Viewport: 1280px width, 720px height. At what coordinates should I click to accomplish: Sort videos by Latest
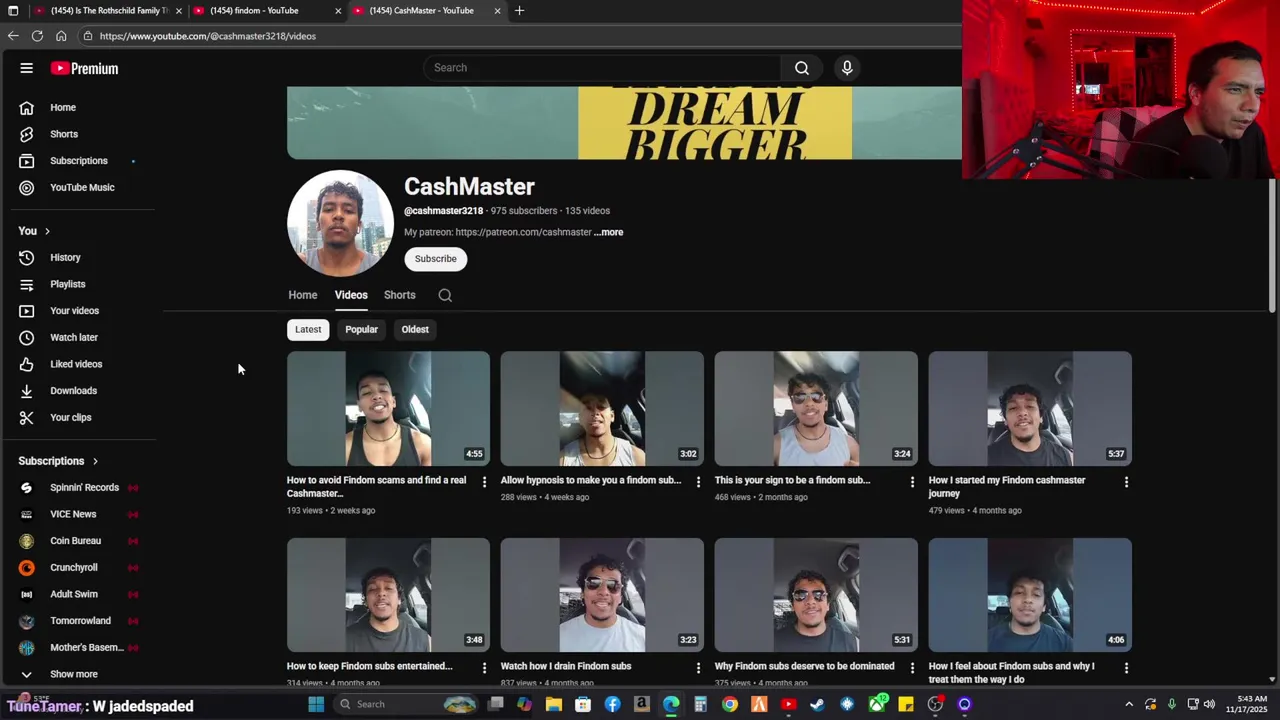(308, 329)
